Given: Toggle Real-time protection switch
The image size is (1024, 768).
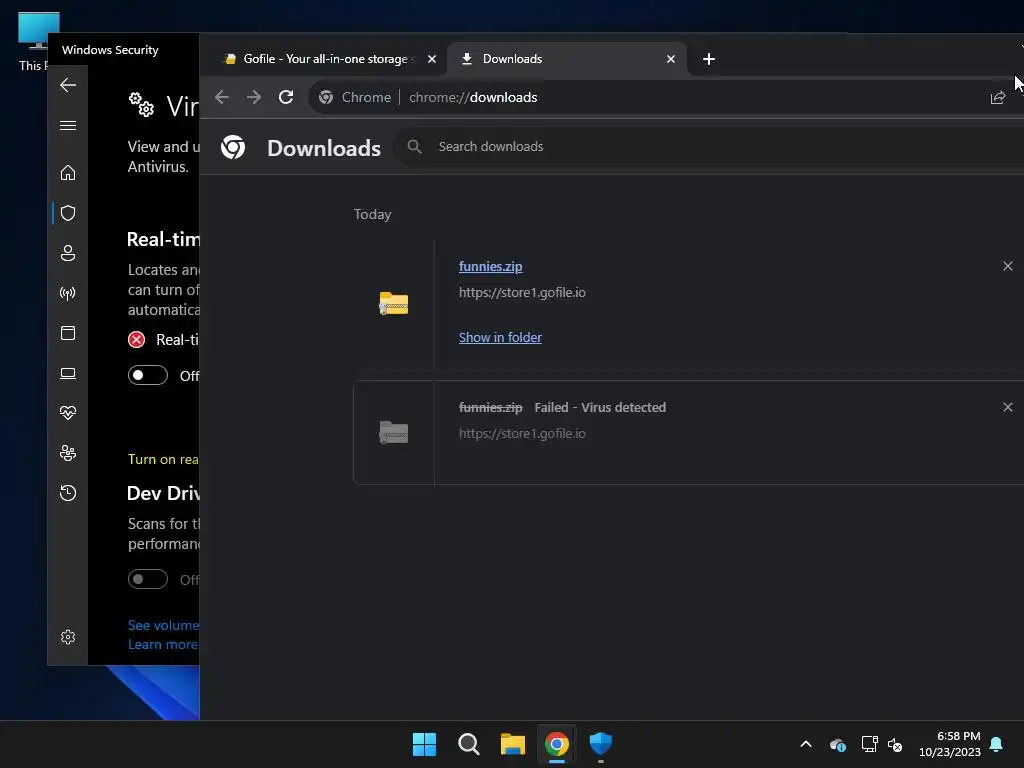Looking at the screenshot, I should click(148, 376).
